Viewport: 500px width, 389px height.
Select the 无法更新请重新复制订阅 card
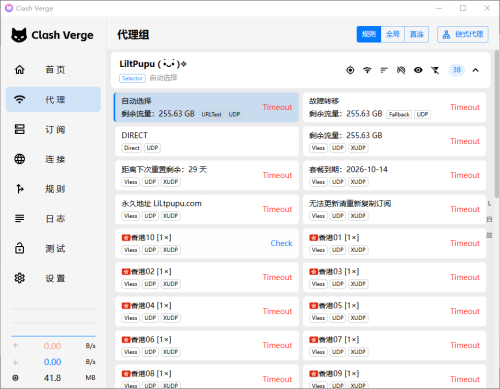coord(394,209)
